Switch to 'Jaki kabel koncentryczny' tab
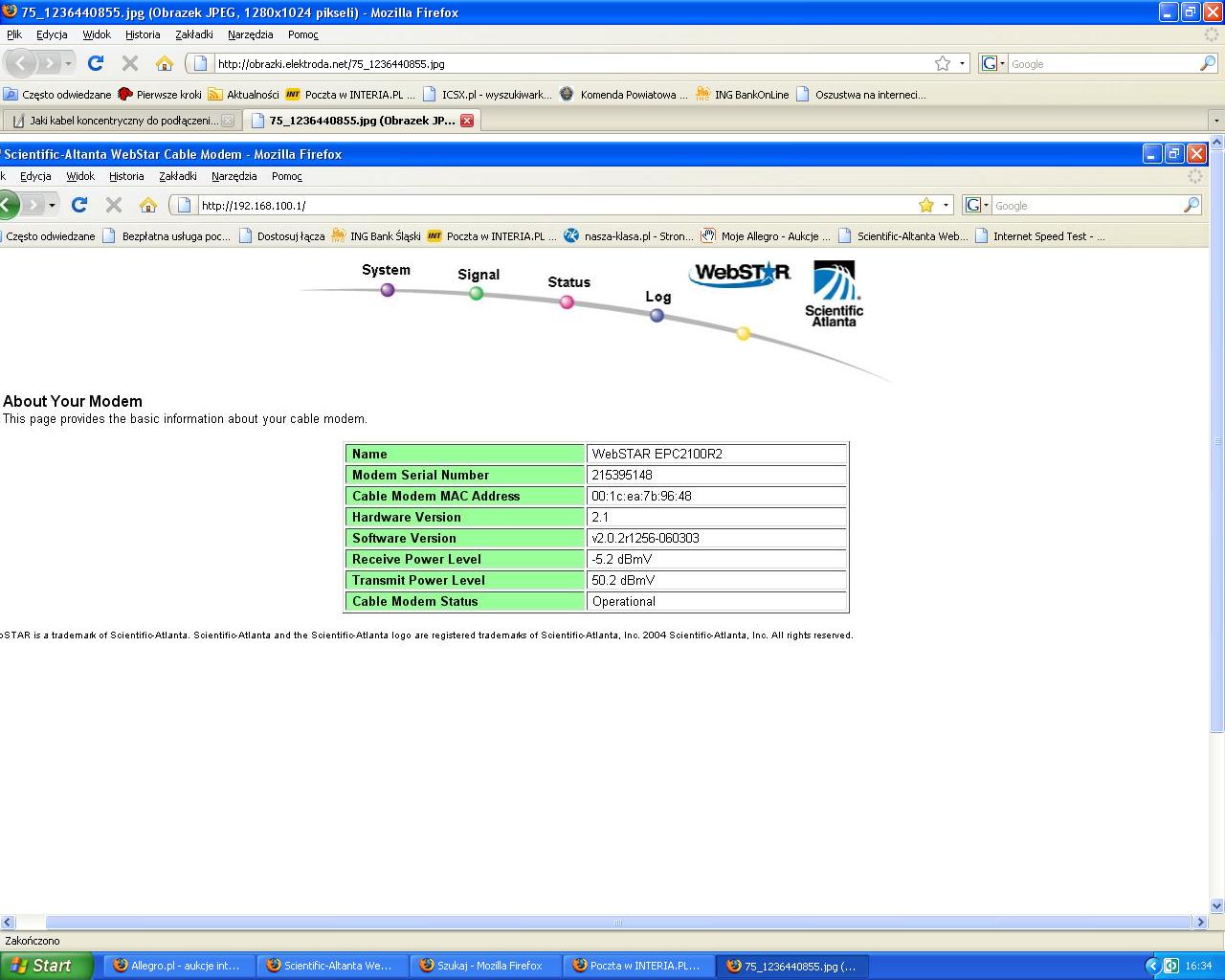 click(x=122, y=121)
